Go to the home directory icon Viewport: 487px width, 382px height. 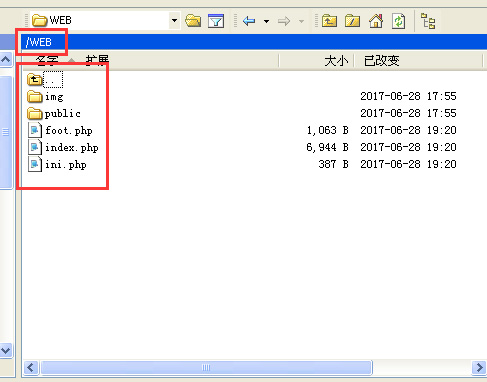376,21
